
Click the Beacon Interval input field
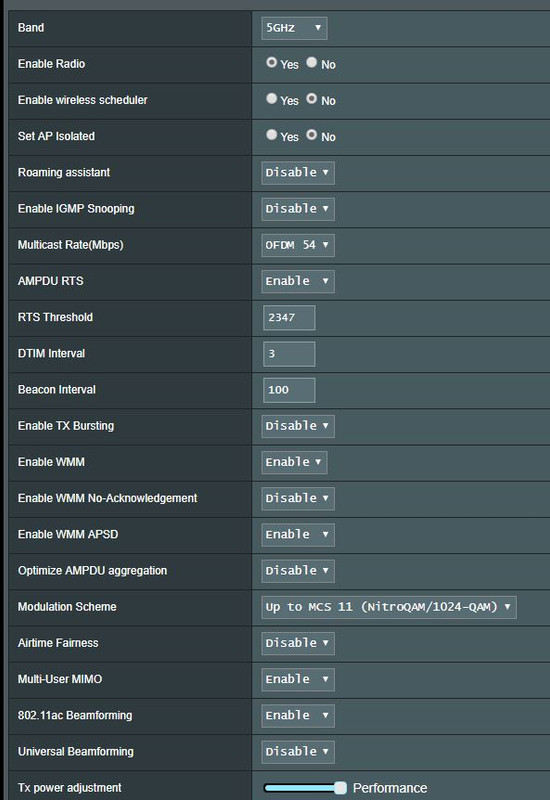[x=289, y=390]
